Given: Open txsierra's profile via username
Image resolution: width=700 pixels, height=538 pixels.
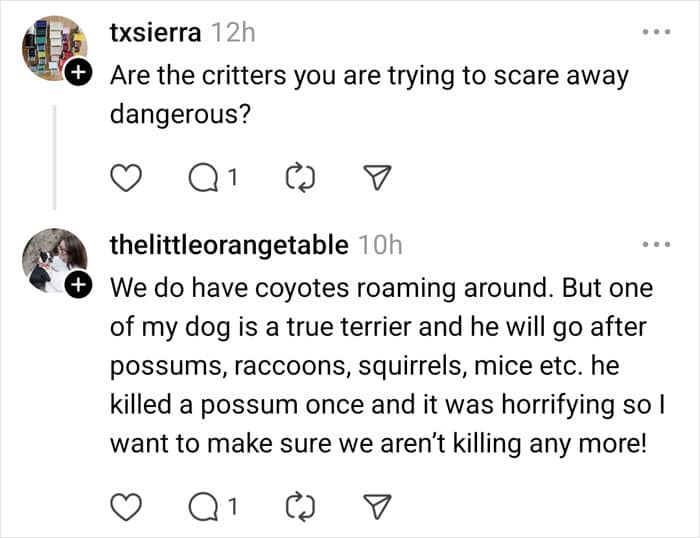Looking at the screenshot, I should 155,32.
